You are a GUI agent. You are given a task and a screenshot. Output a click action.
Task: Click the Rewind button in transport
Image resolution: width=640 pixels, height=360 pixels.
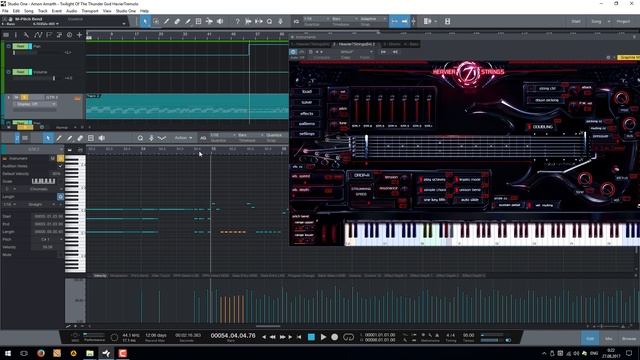tap(273, 337)
